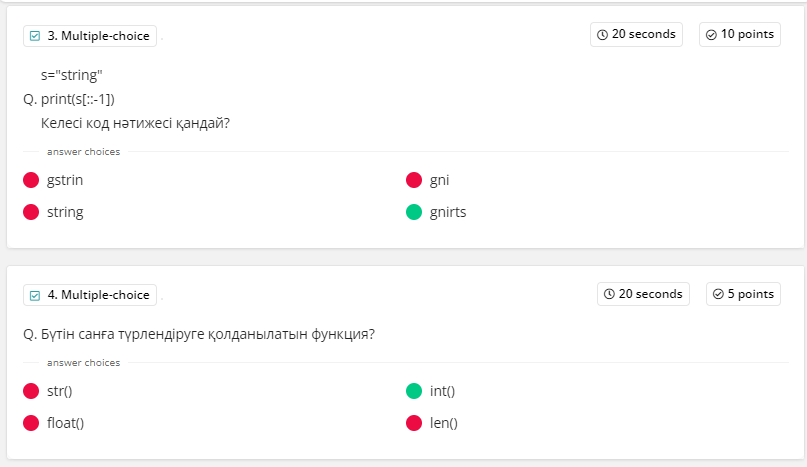The height and width of the screenshot is (467, 807).
Task: Click the red dot beside len()
Action: (x=414, y=423)
